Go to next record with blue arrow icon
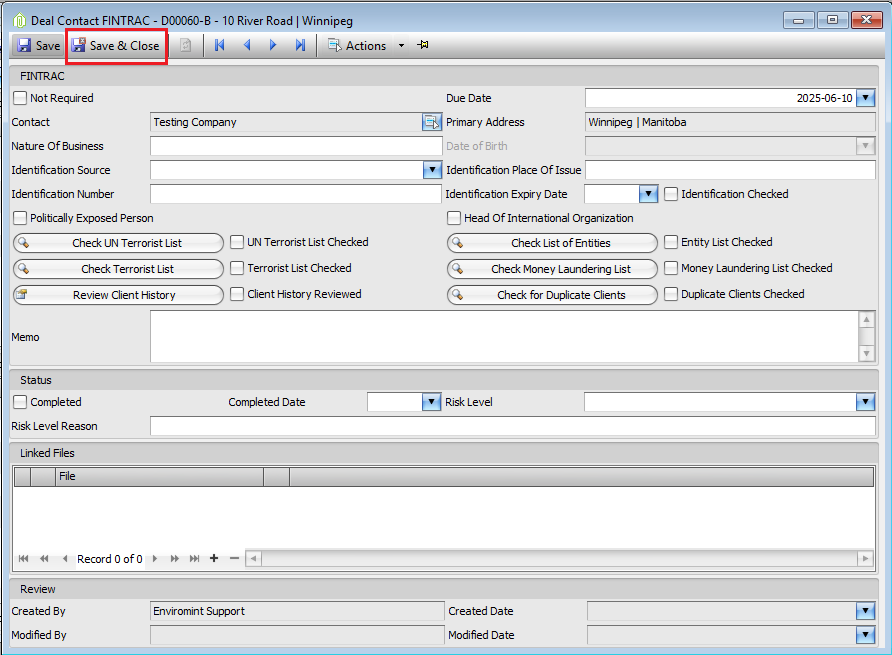 273,45
